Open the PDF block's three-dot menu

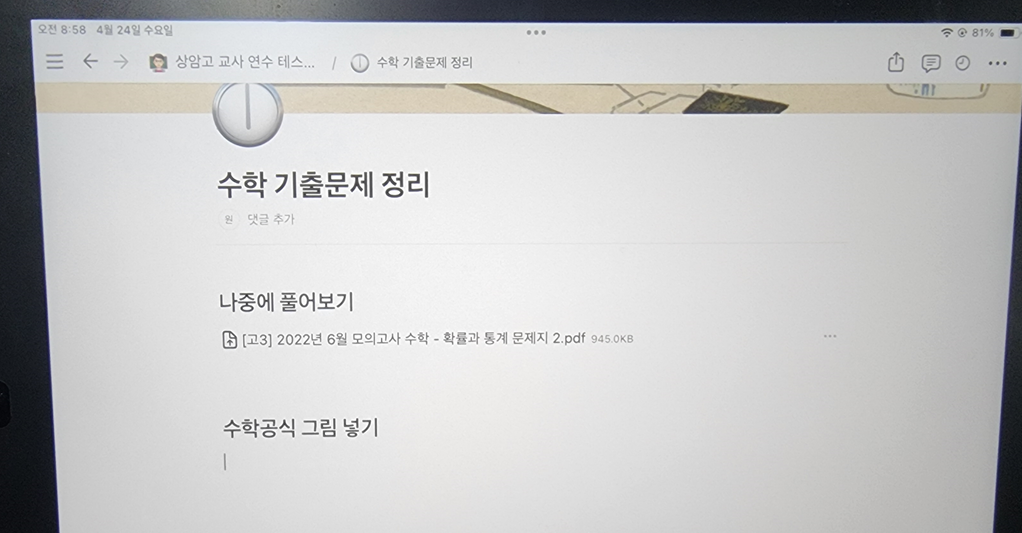point(830,336)
